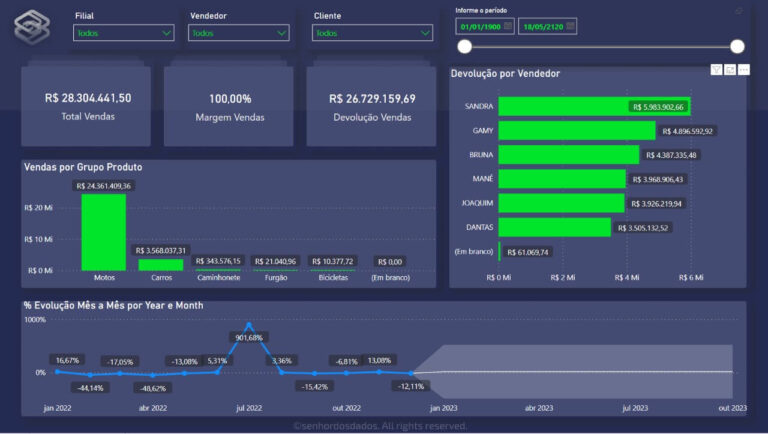Select the SANDRA bar in Devolução chart
Viewport: 768px width, 434px height.
click(595, 106)
